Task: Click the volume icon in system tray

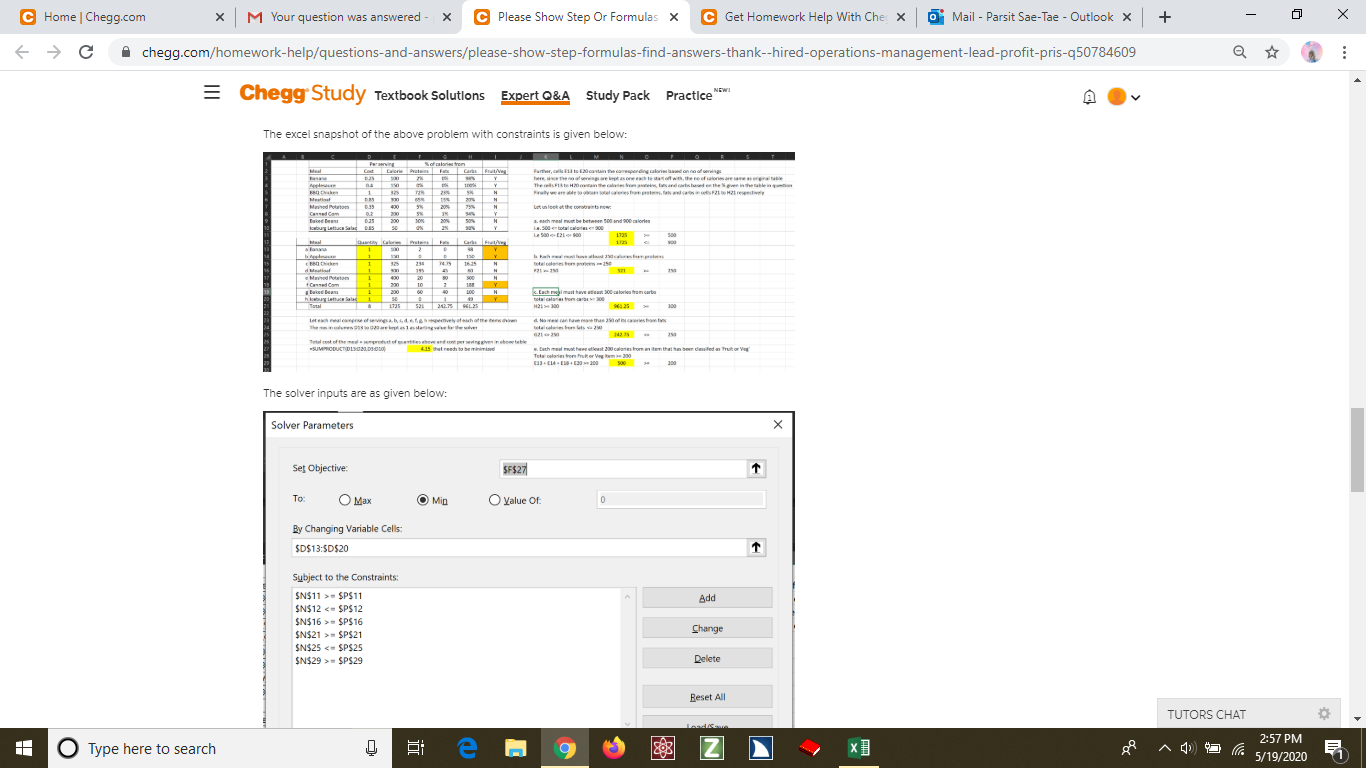Action: coord(1189,748)
